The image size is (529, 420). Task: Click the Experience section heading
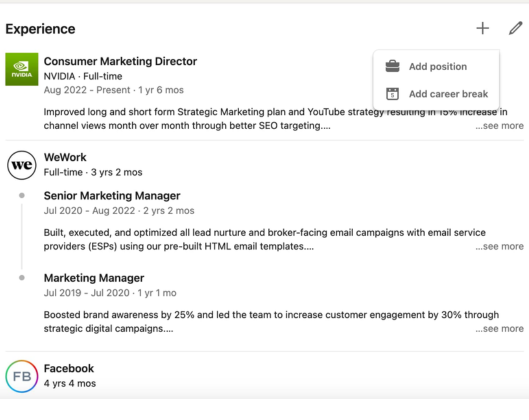click(x=40, y=29)
